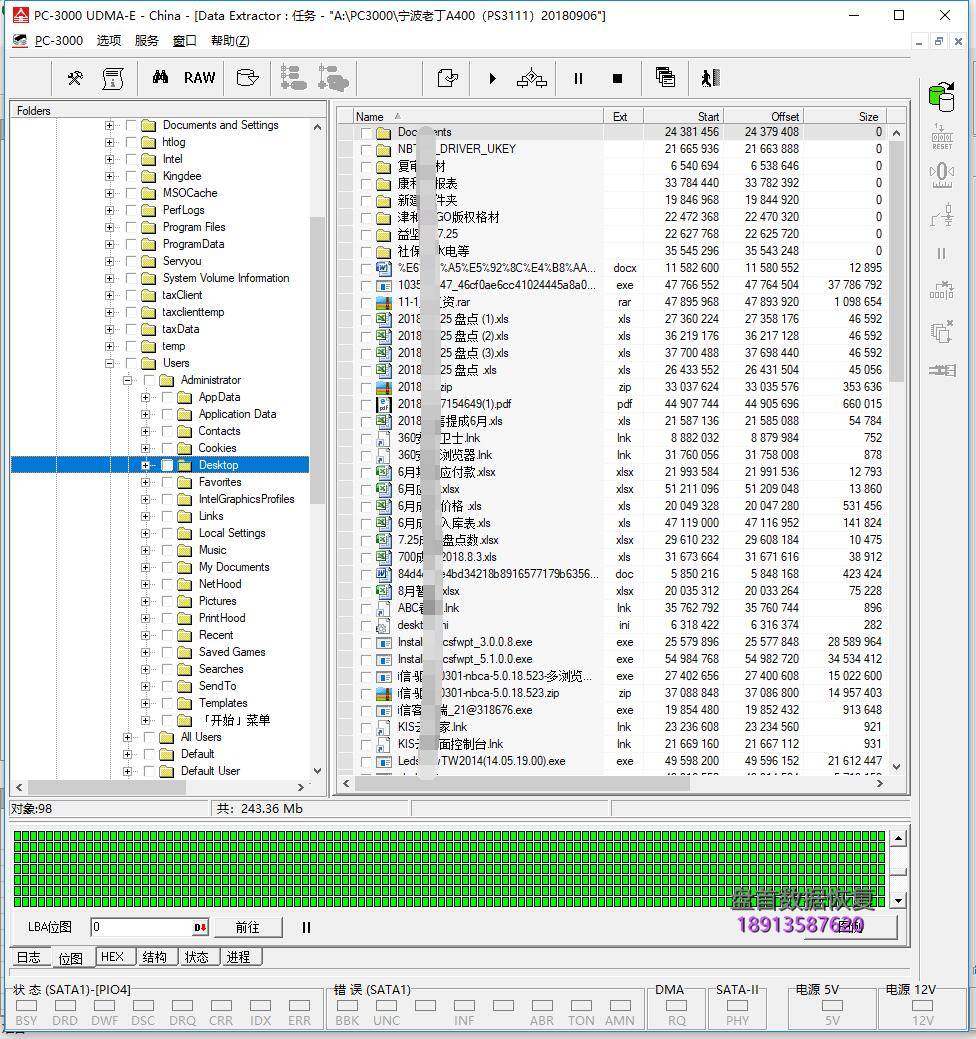Click the pause icon in toolbar
Screen dimensions: 976x1039
point(578,78)
